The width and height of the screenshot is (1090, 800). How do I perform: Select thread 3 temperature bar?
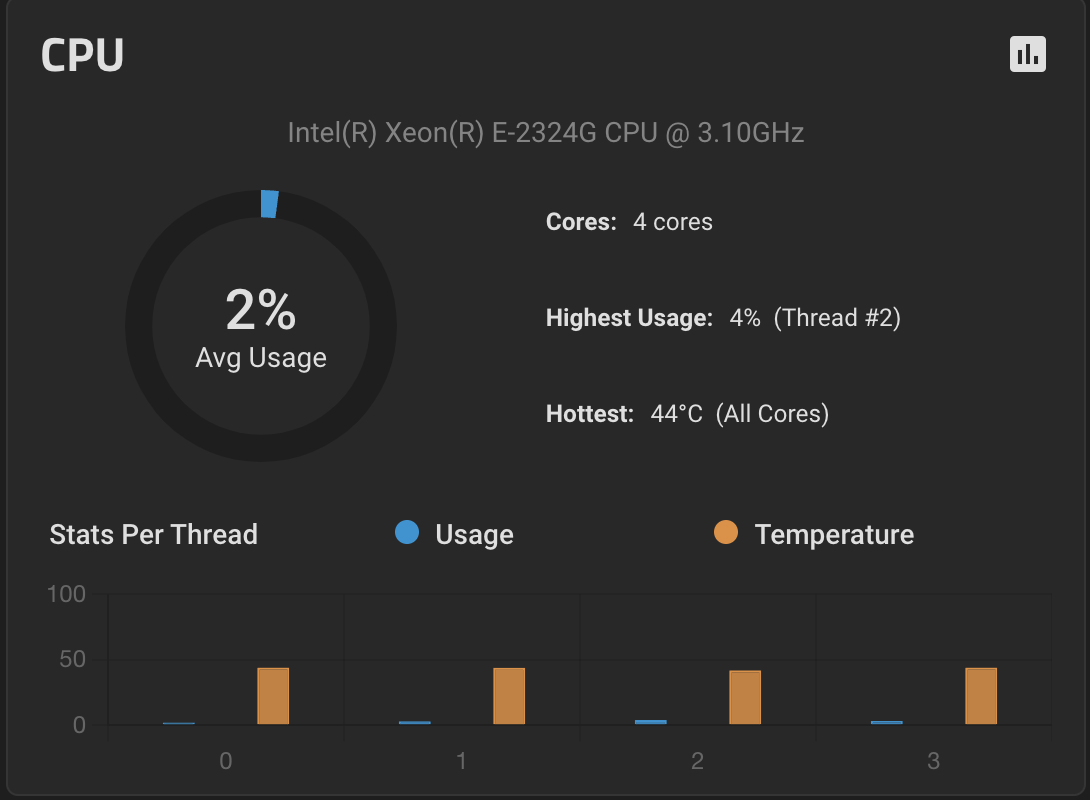pos(981,696)
